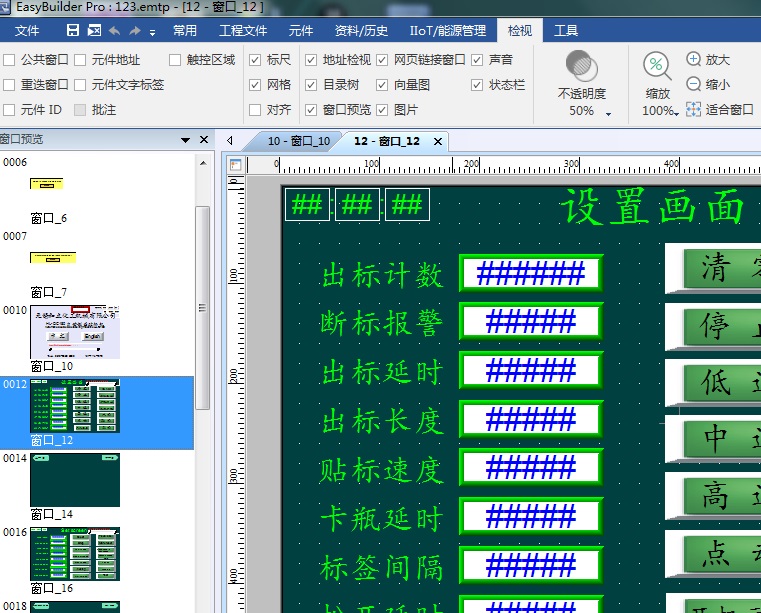Click the save icon in title toolbar
Image resolution: width=761 pixels, height=613 pixels.
[73, 31]
